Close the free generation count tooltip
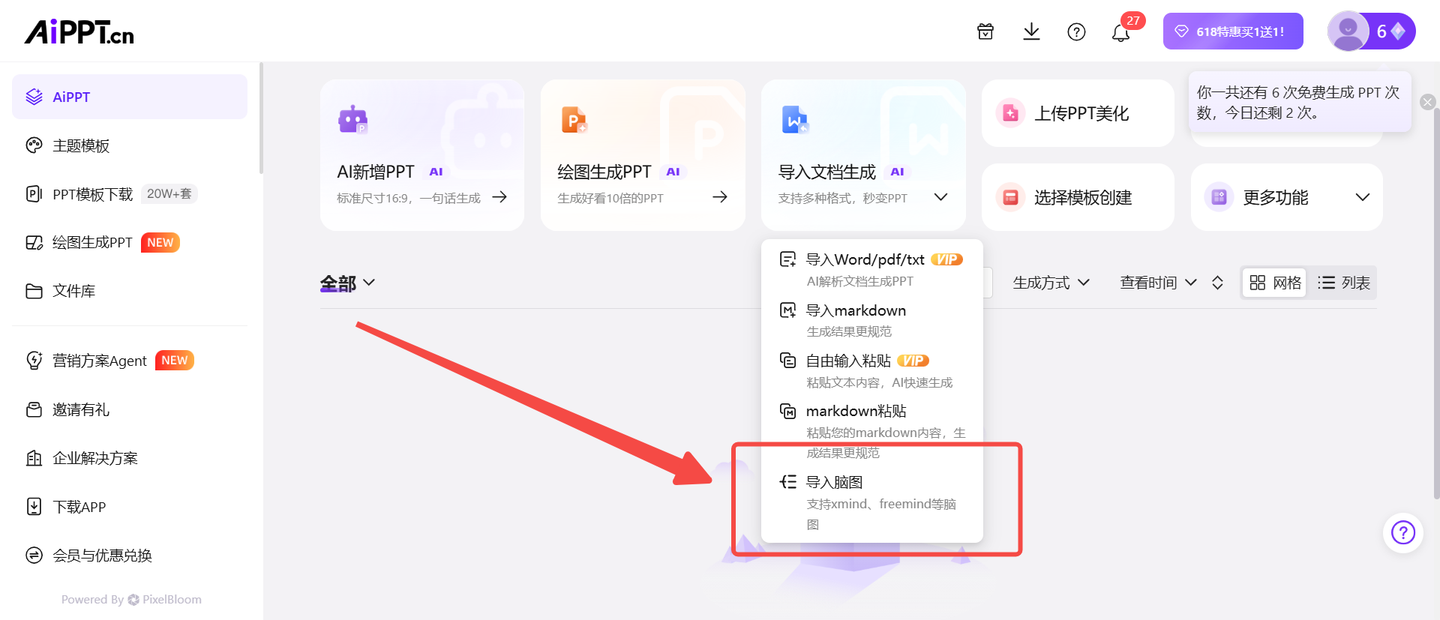 [1427, 102]
